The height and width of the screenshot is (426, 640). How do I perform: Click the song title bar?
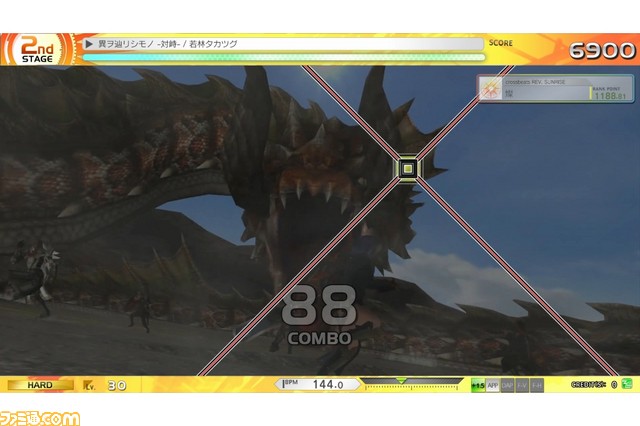280,44
